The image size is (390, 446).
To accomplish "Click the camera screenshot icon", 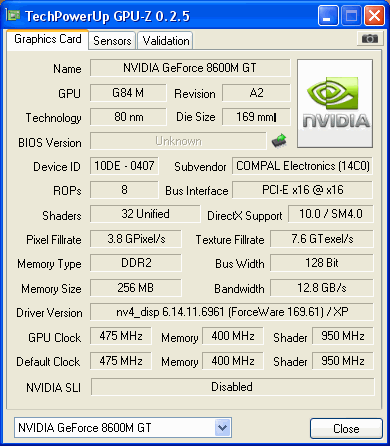I will point(369,39).
